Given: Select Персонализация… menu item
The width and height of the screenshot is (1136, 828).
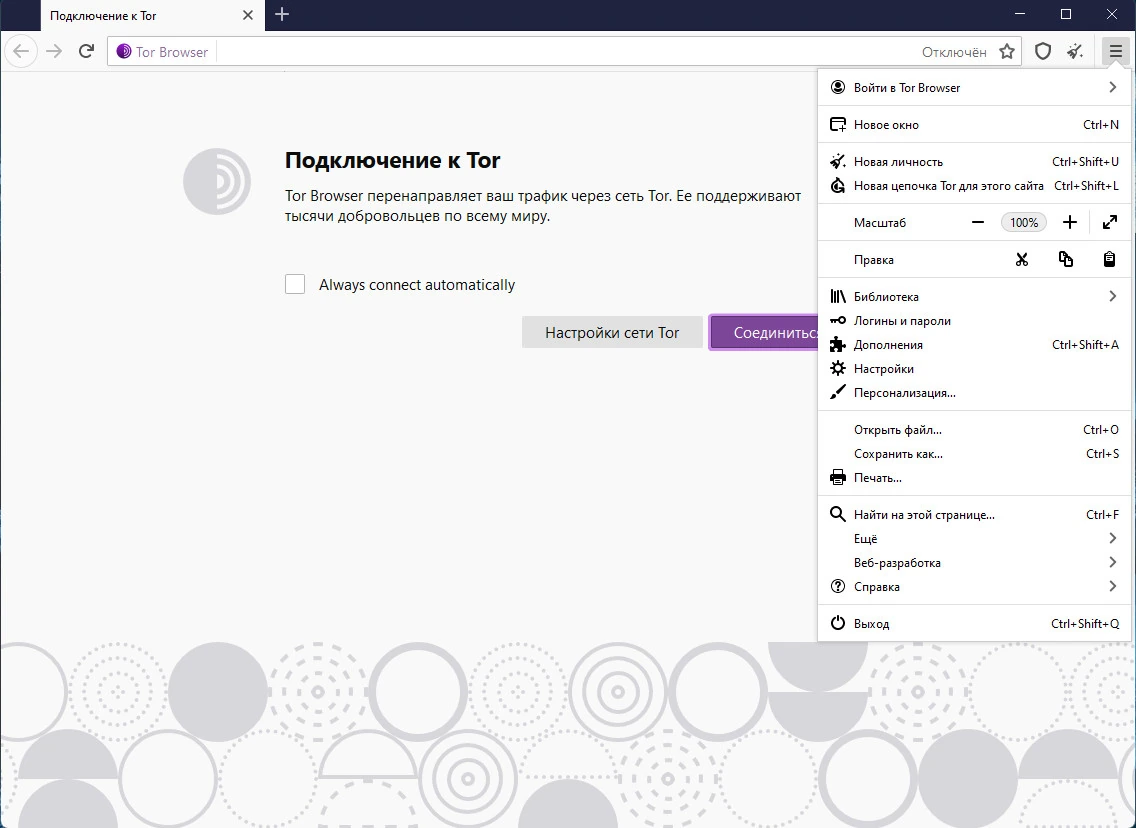Looking at the screenshot, I should point(974,392).
